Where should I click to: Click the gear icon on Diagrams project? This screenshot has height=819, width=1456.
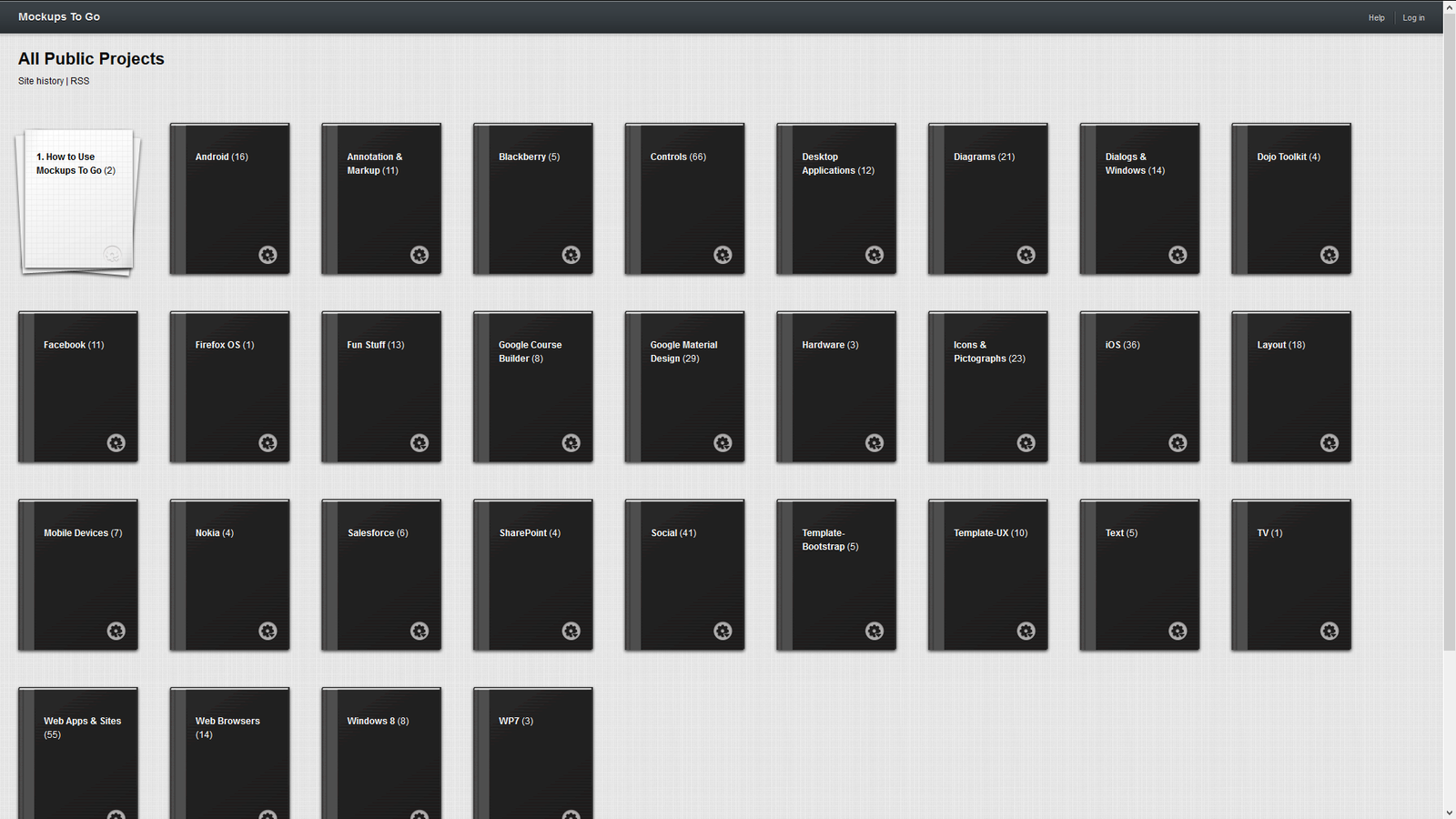1026,255
